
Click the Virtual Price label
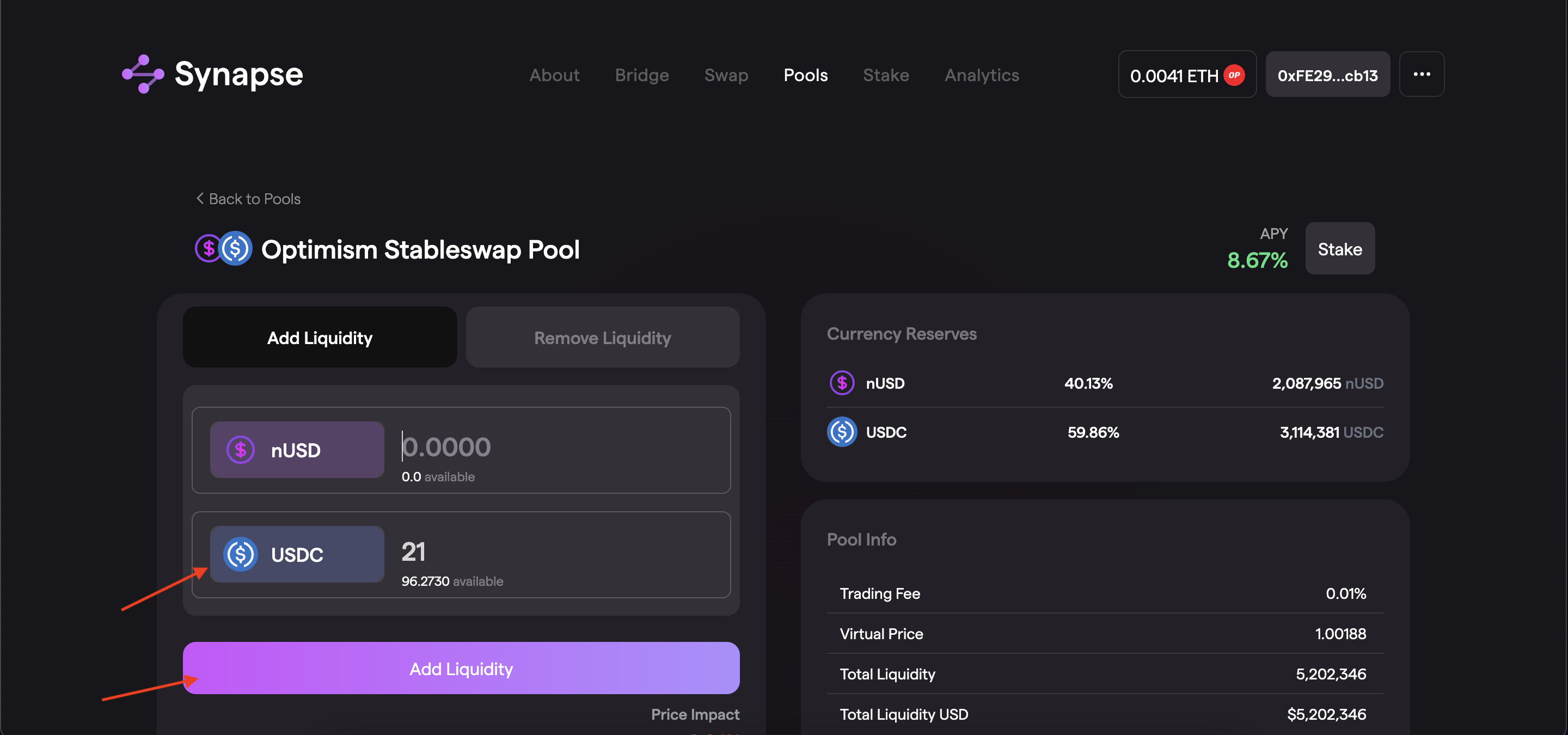pyautogui.click(x=881, y=633)
